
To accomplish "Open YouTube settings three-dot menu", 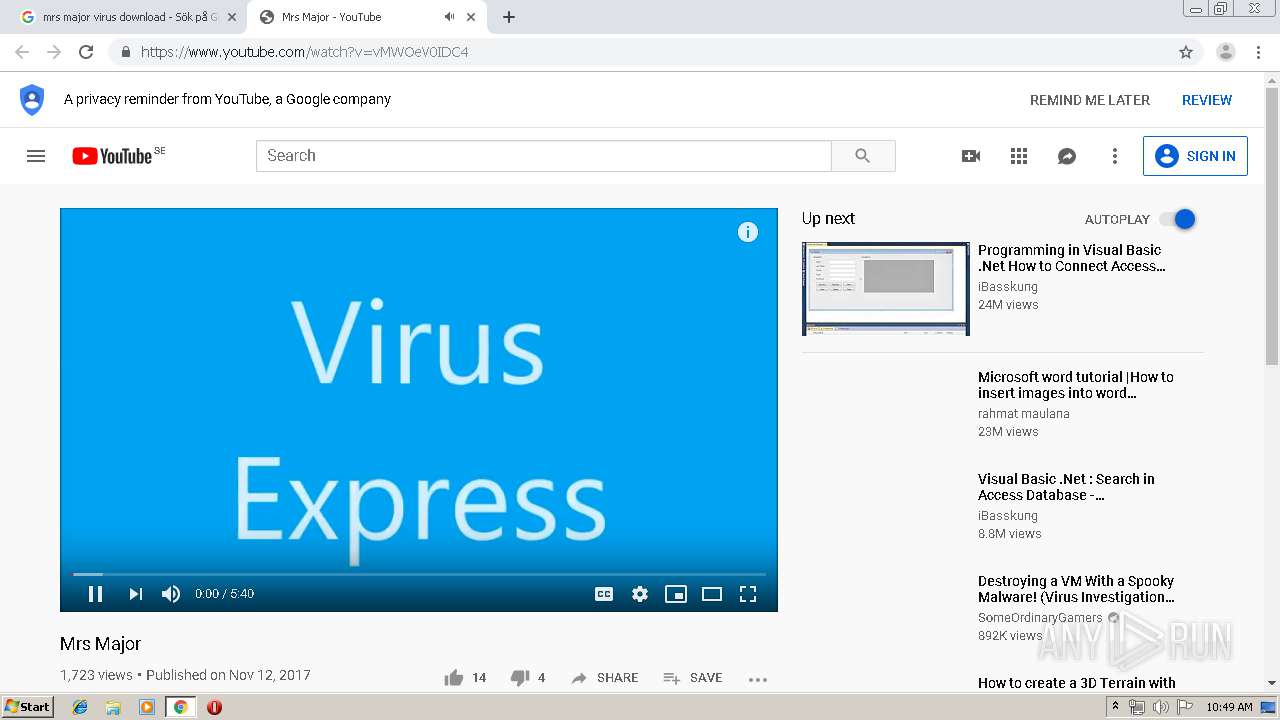I will coord(1115,156).
